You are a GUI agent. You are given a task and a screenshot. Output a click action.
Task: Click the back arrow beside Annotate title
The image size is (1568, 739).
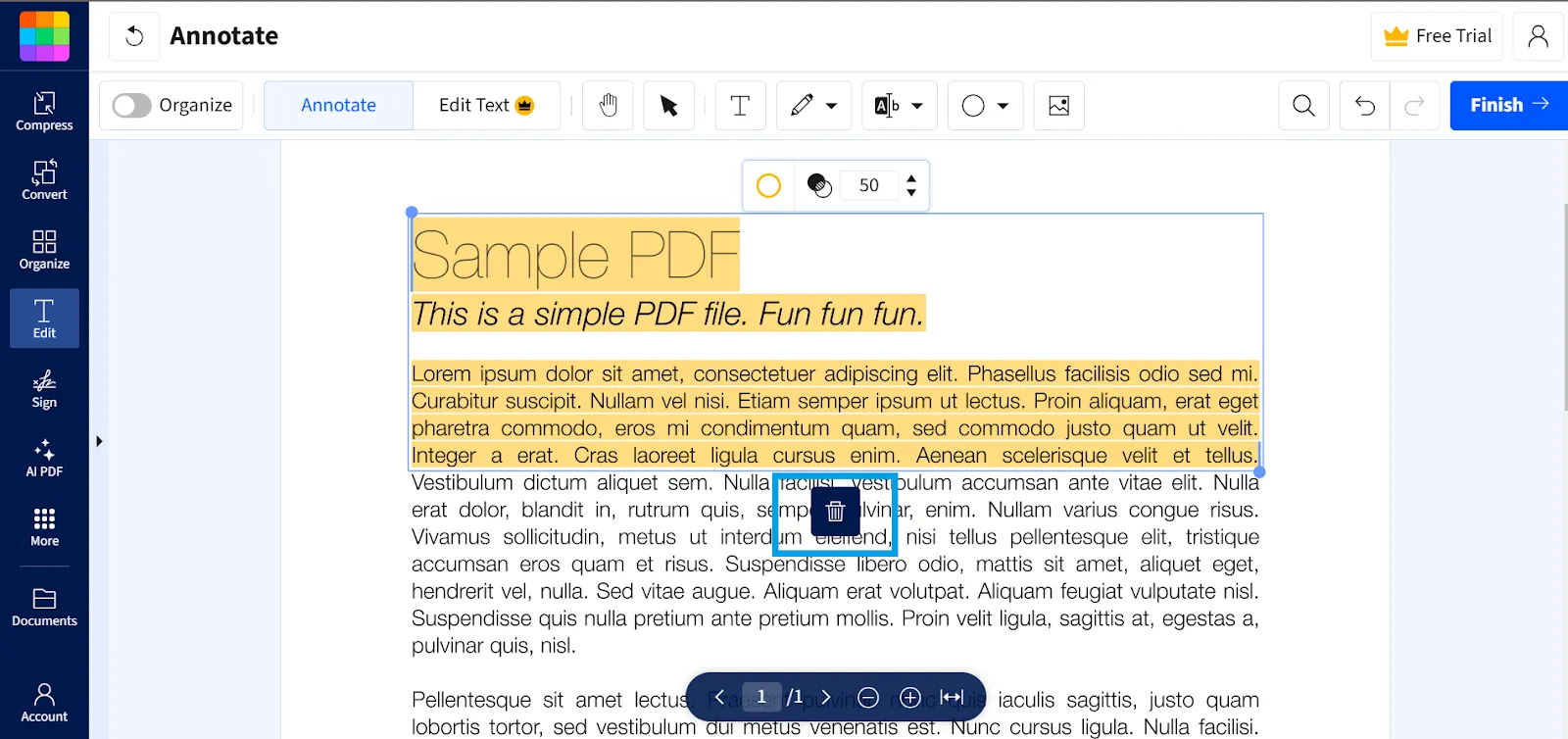pyautogui.click(x=134, y=36)
